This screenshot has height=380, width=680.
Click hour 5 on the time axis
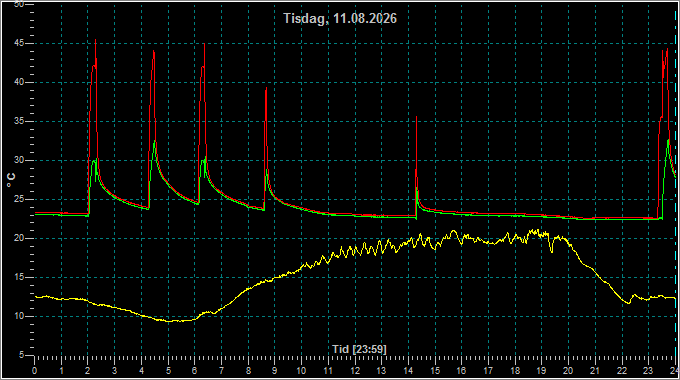[168, 371]
